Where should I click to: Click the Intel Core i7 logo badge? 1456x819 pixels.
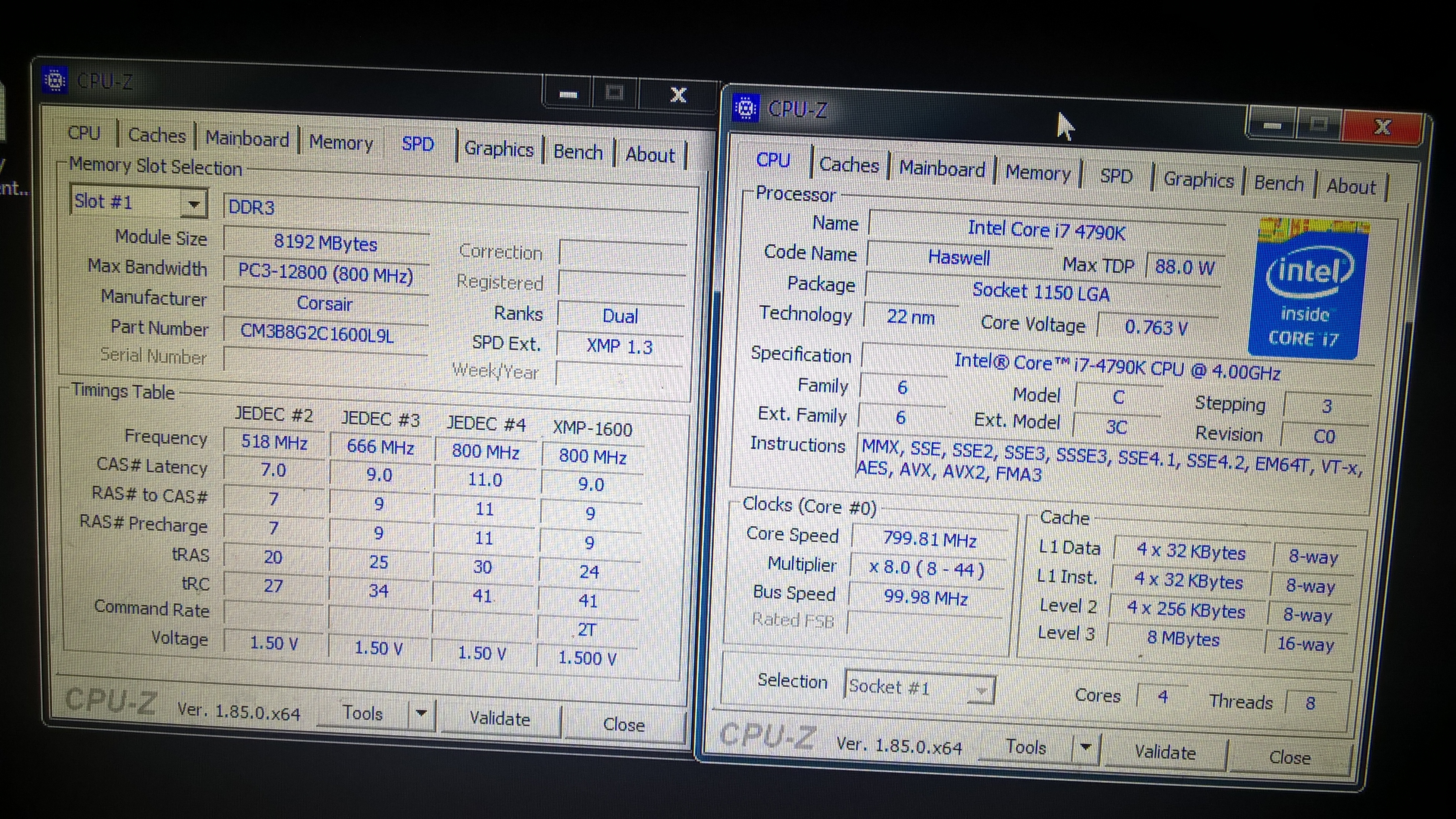(1309, 288)
